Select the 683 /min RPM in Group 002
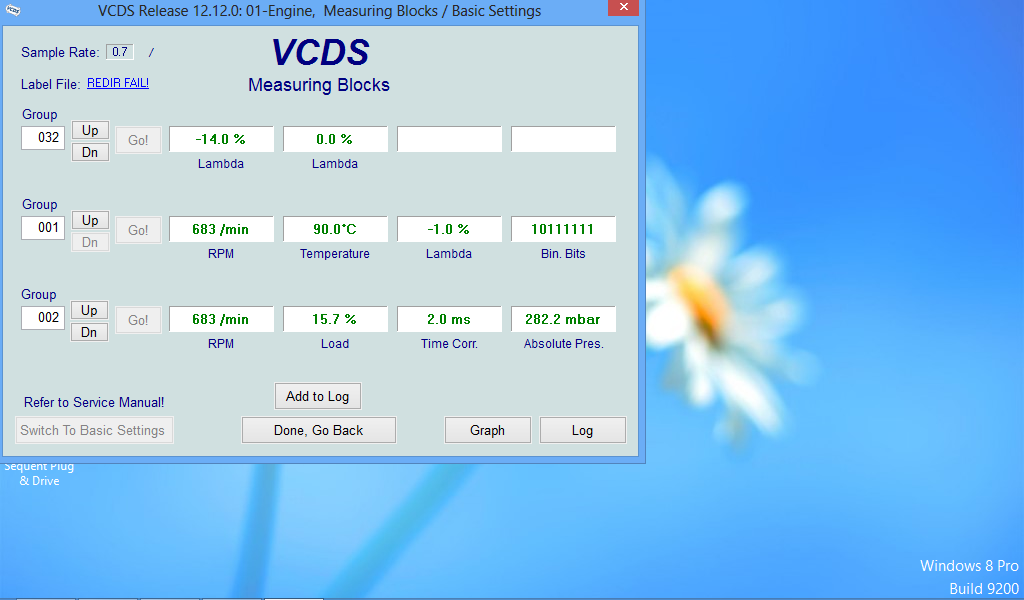Image resolution: width=1024 pixels, height=600 pixels. pyautogui.click(x=221, y=319)
